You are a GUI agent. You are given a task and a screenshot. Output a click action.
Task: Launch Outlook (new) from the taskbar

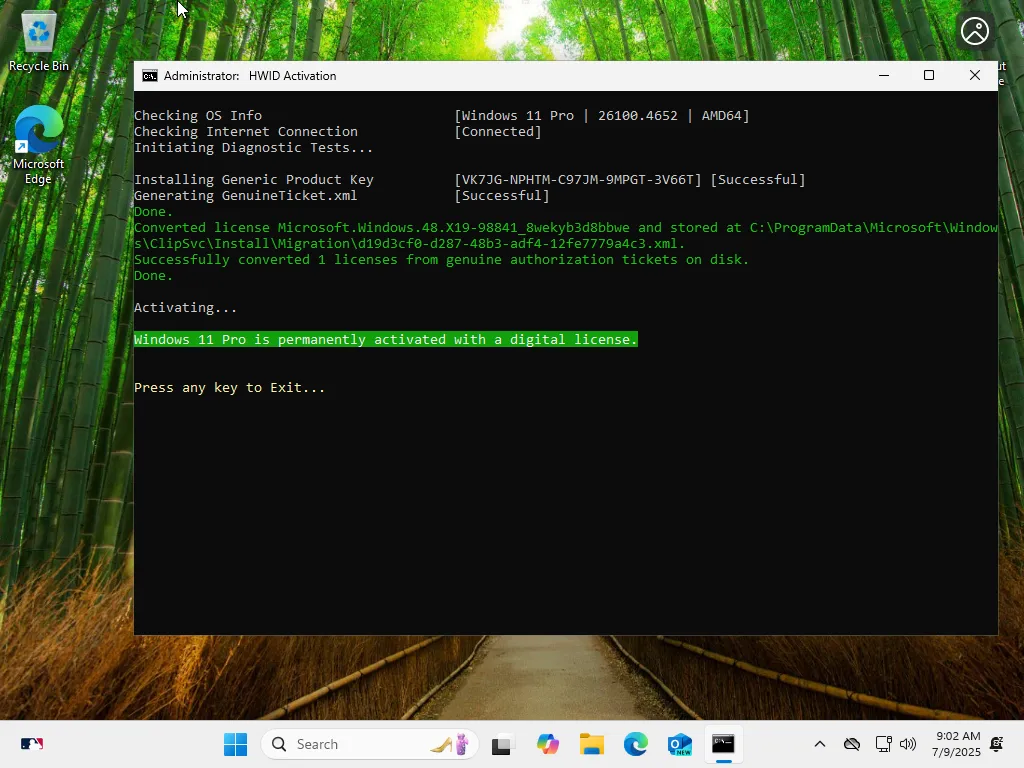pyautogui.click(x=679, y=744)
